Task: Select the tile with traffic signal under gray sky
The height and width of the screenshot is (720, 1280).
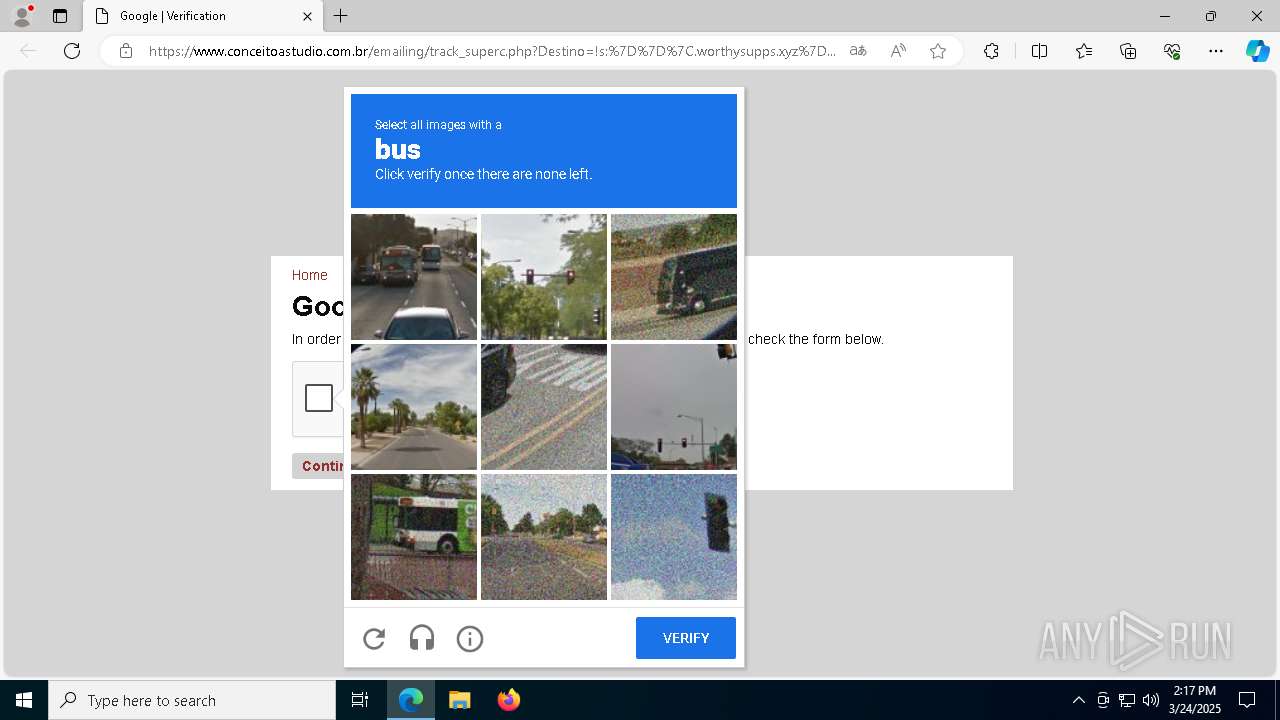Action: click(x=674, y=407)
